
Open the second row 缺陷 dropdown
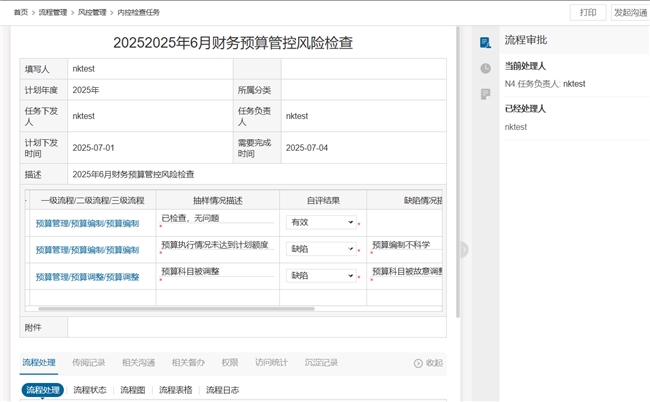click(x=320, y=249)
